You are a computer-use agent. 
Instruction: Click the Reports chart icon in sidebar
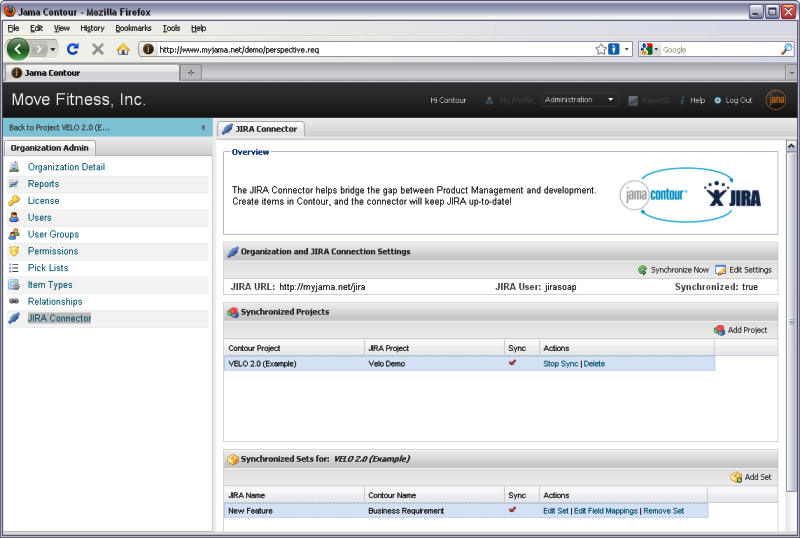pyautogui.click(x=14, y=183)
